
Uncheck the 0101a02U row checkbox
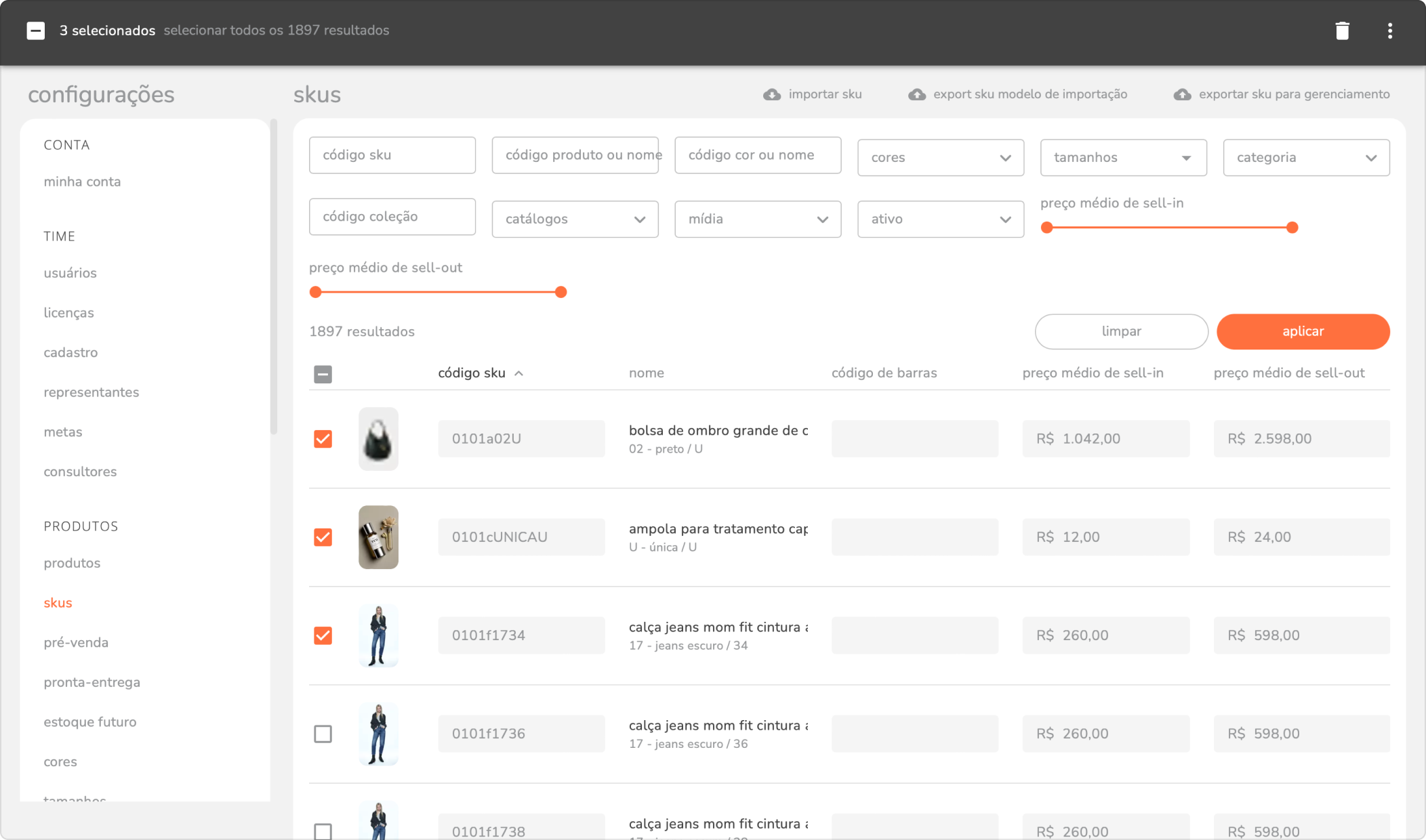pos(323,439)
